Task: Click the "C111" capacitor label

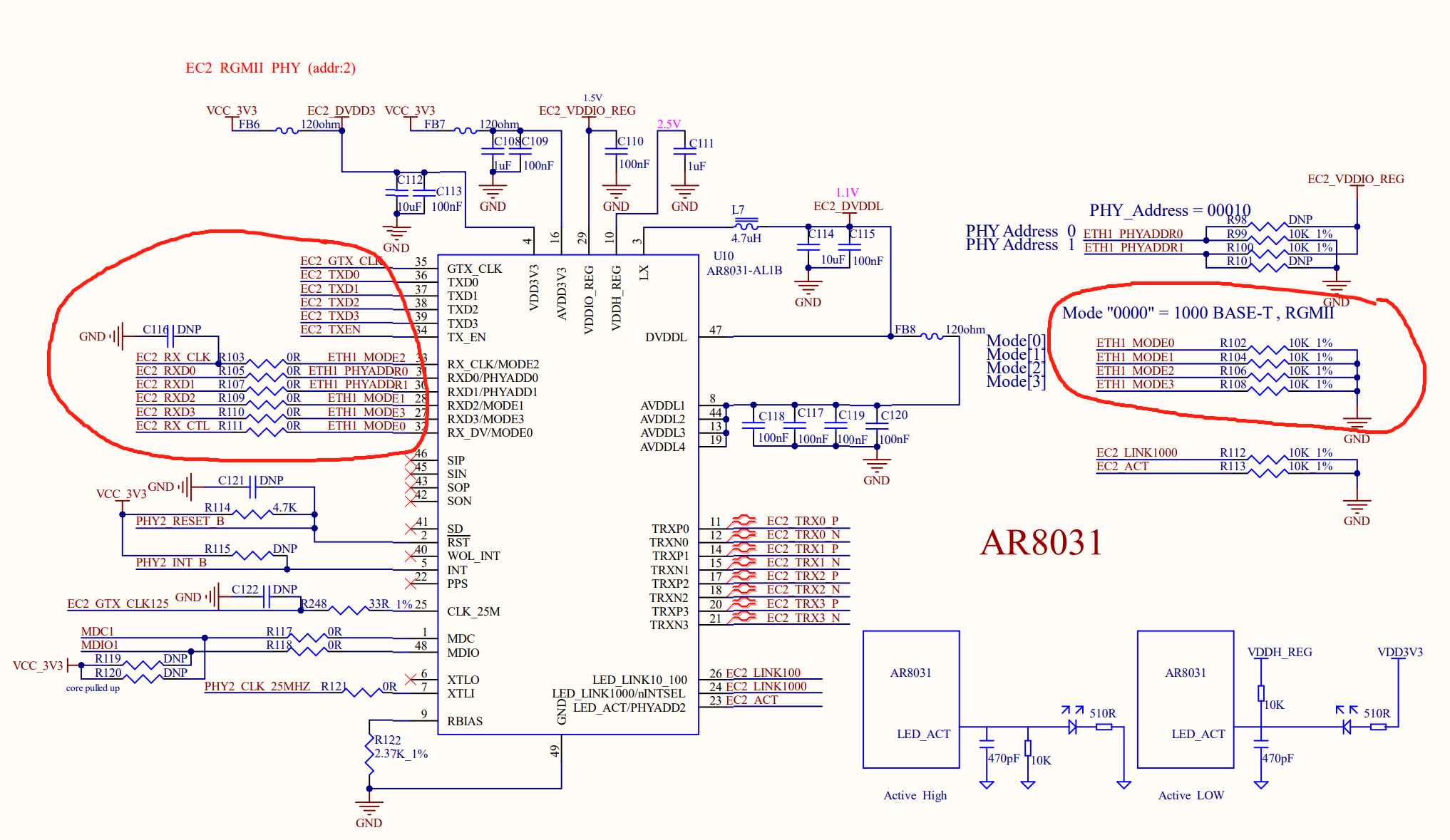Action: tap(701, 143)
